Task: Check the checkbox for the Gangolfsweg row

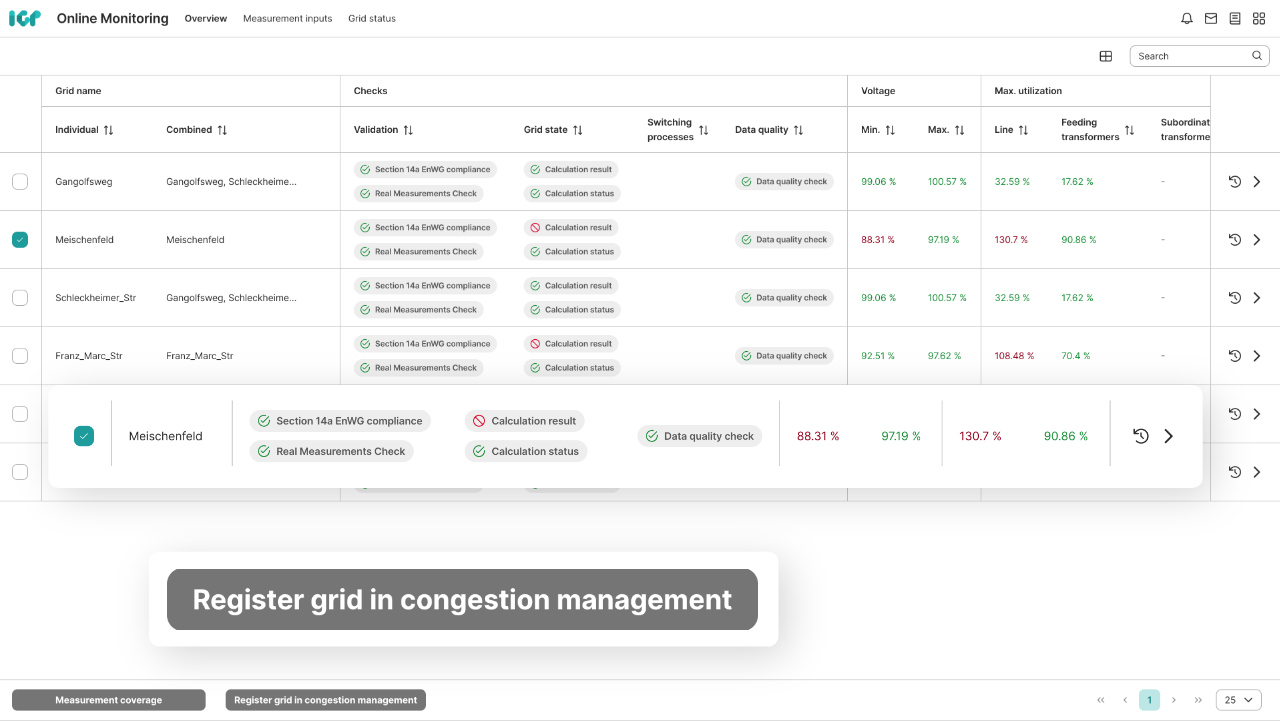Action: click(x=20, y=181)
